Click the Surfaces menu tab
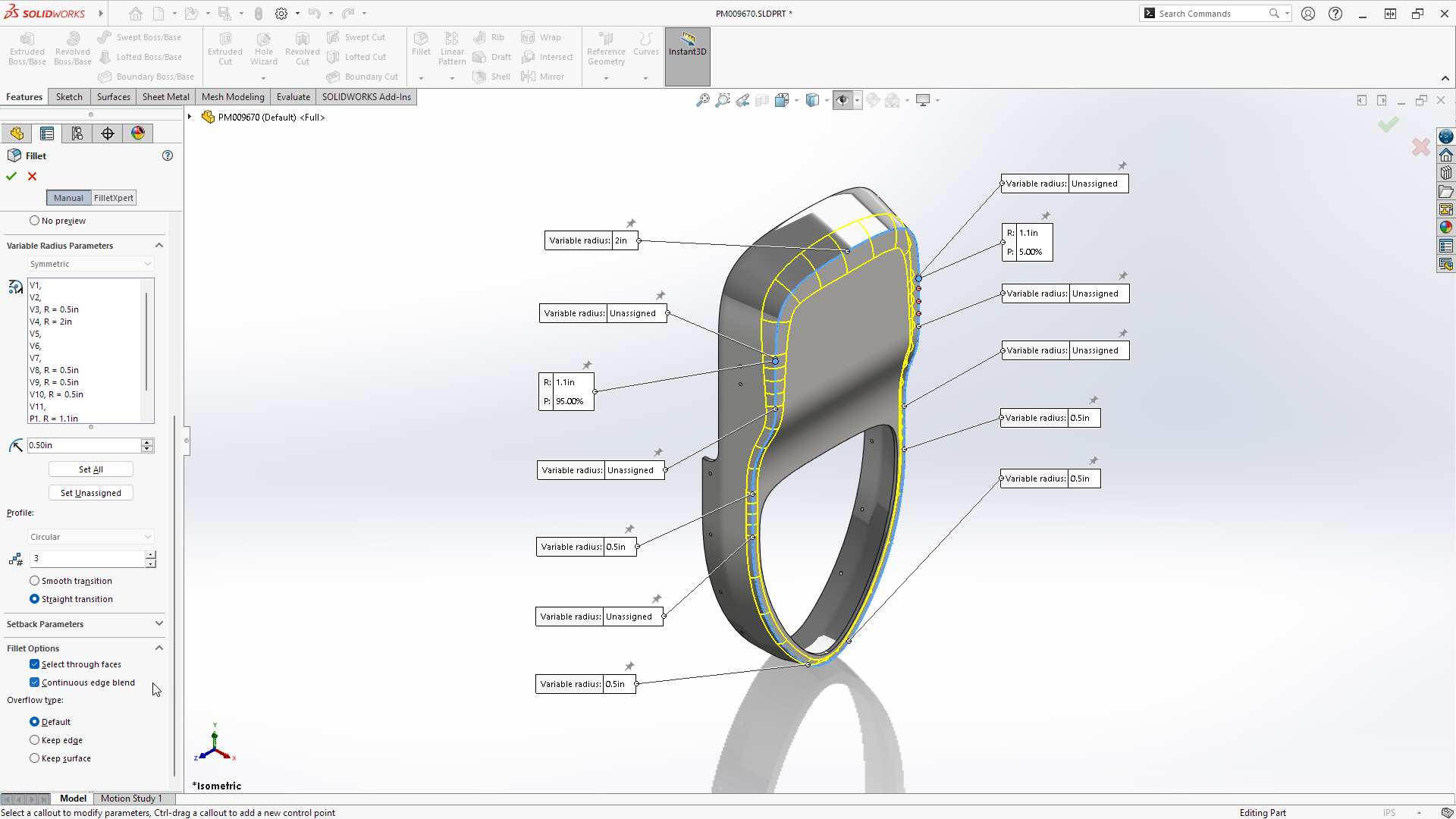 click(x=112, y=96)
